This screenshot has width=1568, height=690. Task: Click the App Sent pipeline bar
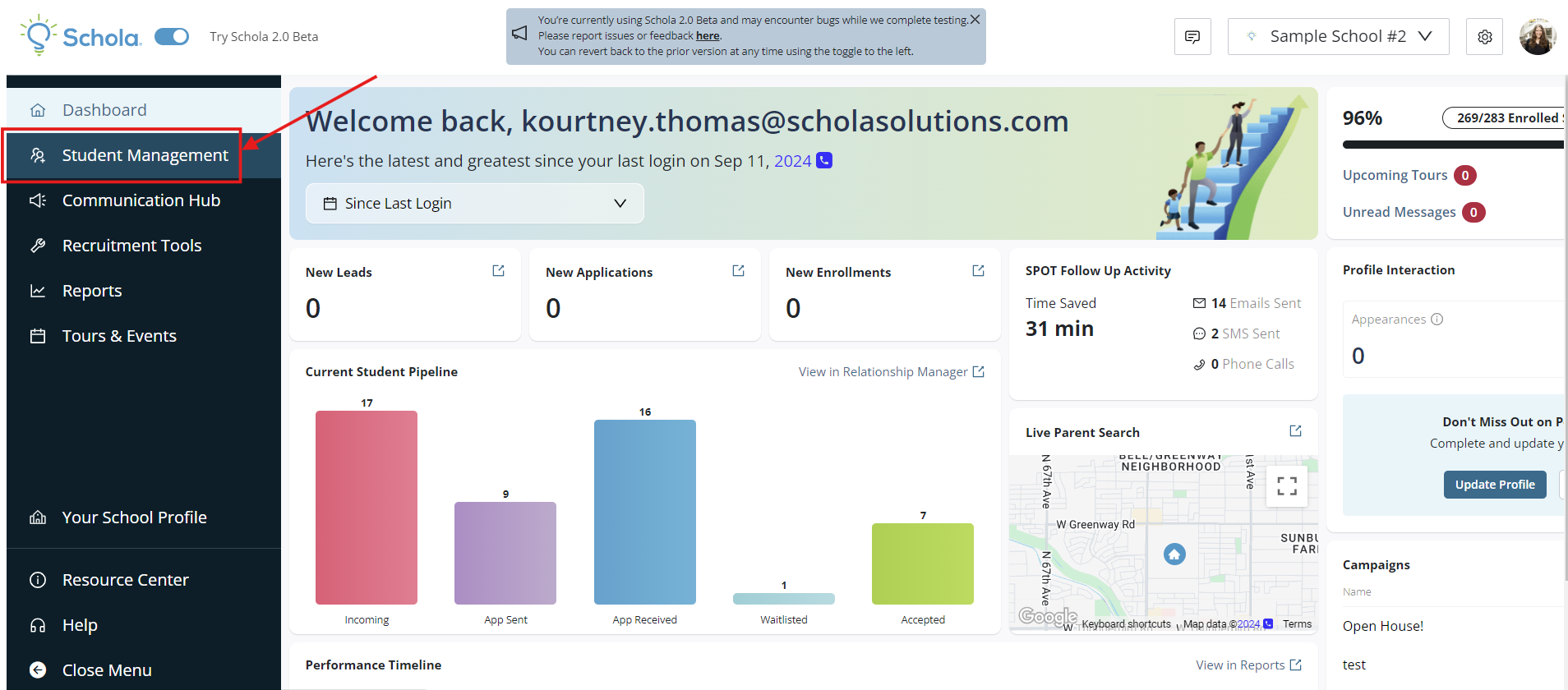(x=505, y=553)
